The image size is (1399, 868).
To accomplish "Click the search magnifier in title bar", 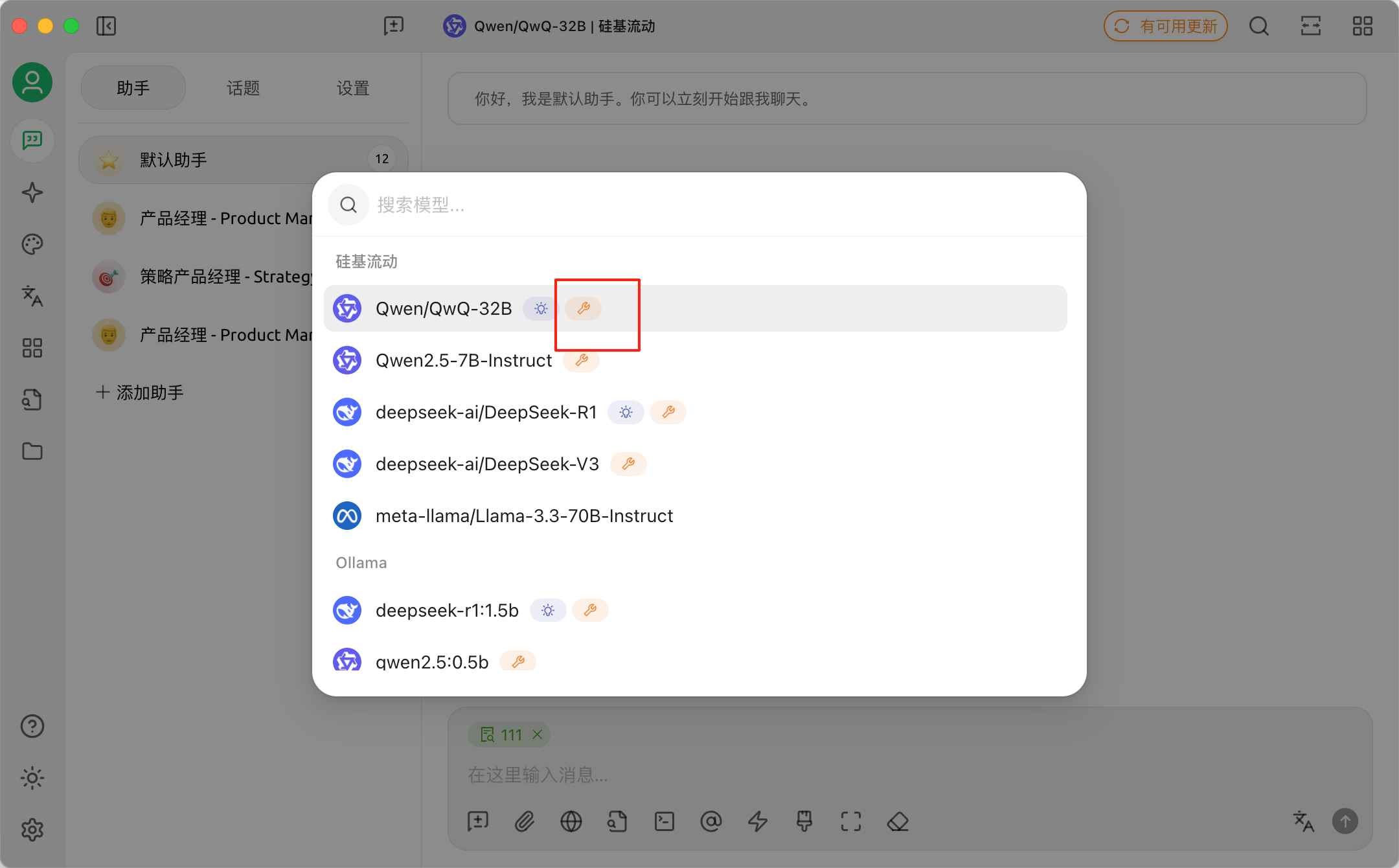I will click(x=1259, y=26).
